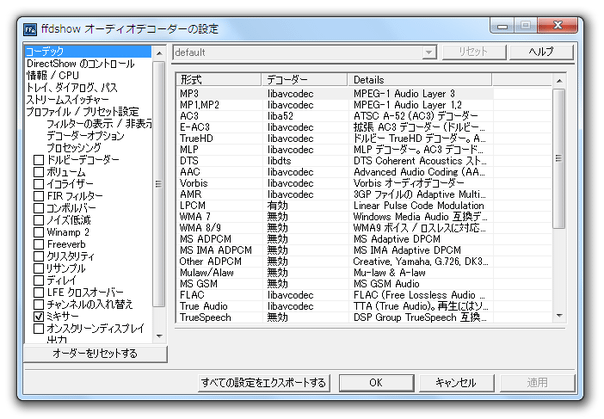The height and width of the screenshot is (419, 604).
Task: Select the AAC row
Action: tap(335, 172)
